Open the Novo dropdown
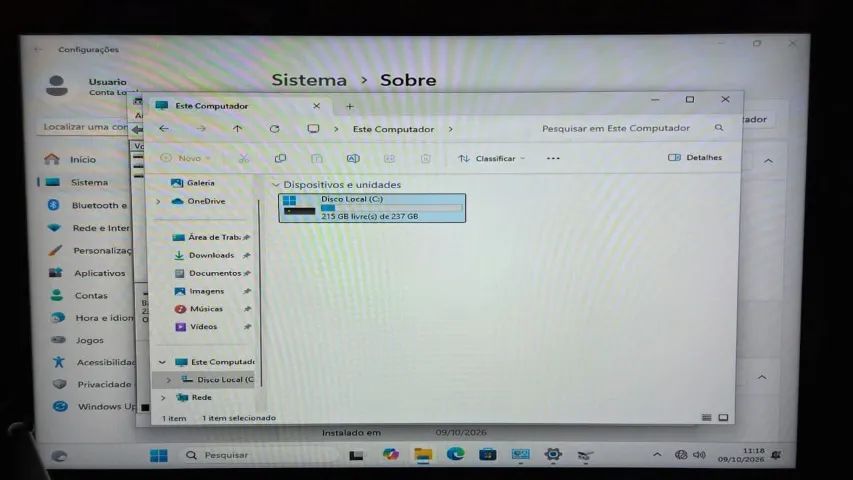This screenshot has height=480, width=853. (186, 158)
